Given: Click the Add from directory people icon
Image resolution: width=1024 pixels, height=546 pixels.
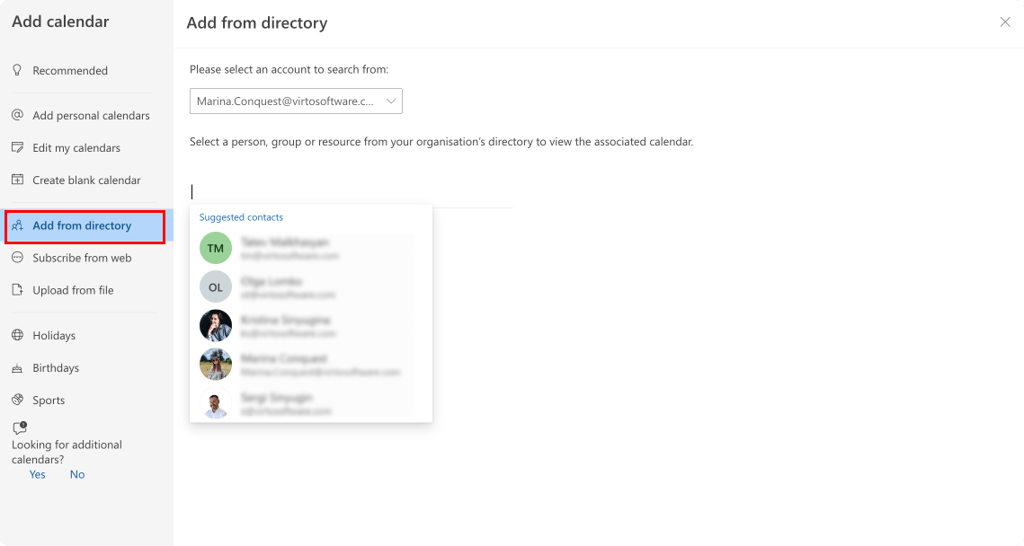Looking at the screenshot, I should (x=18, y=225).
